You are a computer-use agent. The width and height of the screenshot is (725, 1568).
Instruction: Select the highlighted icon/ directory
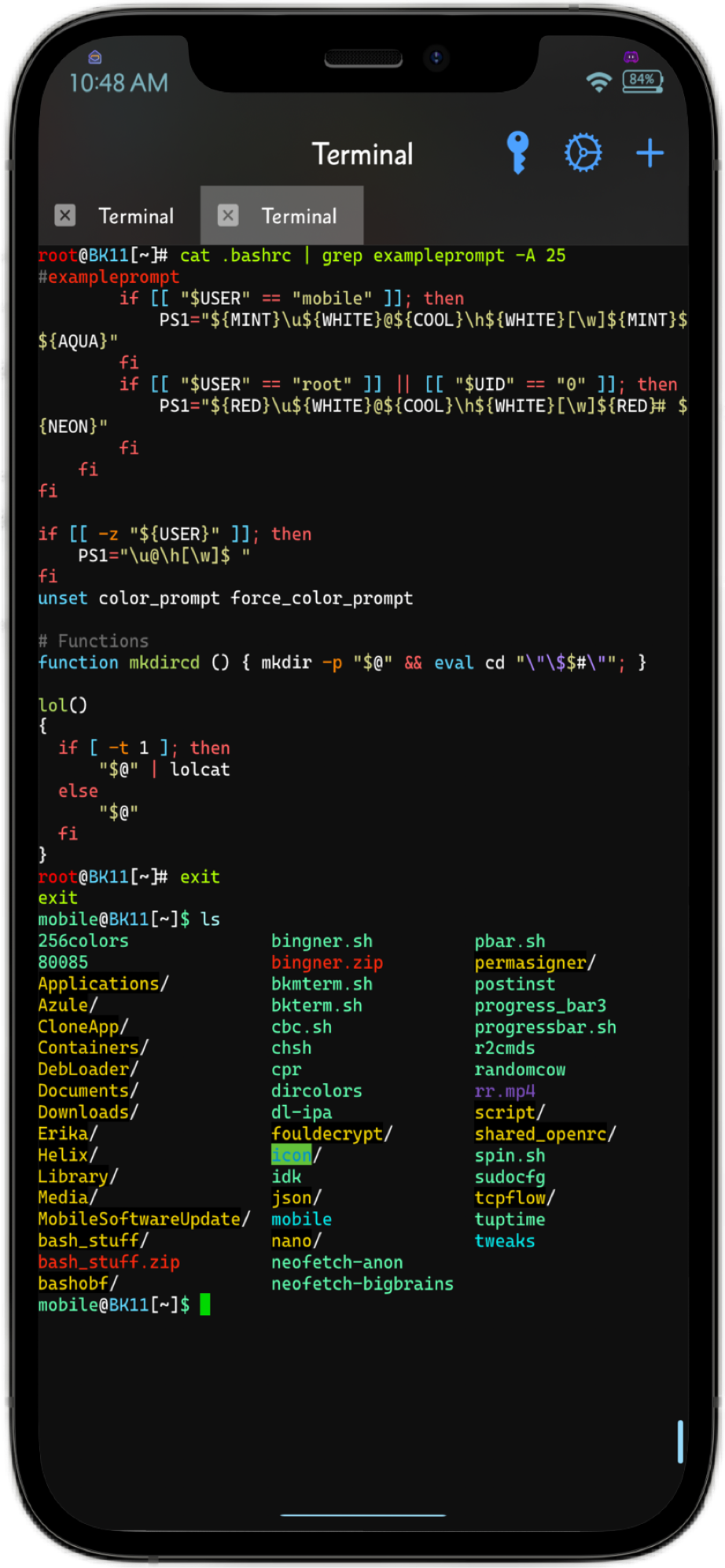click(296, 1155)
